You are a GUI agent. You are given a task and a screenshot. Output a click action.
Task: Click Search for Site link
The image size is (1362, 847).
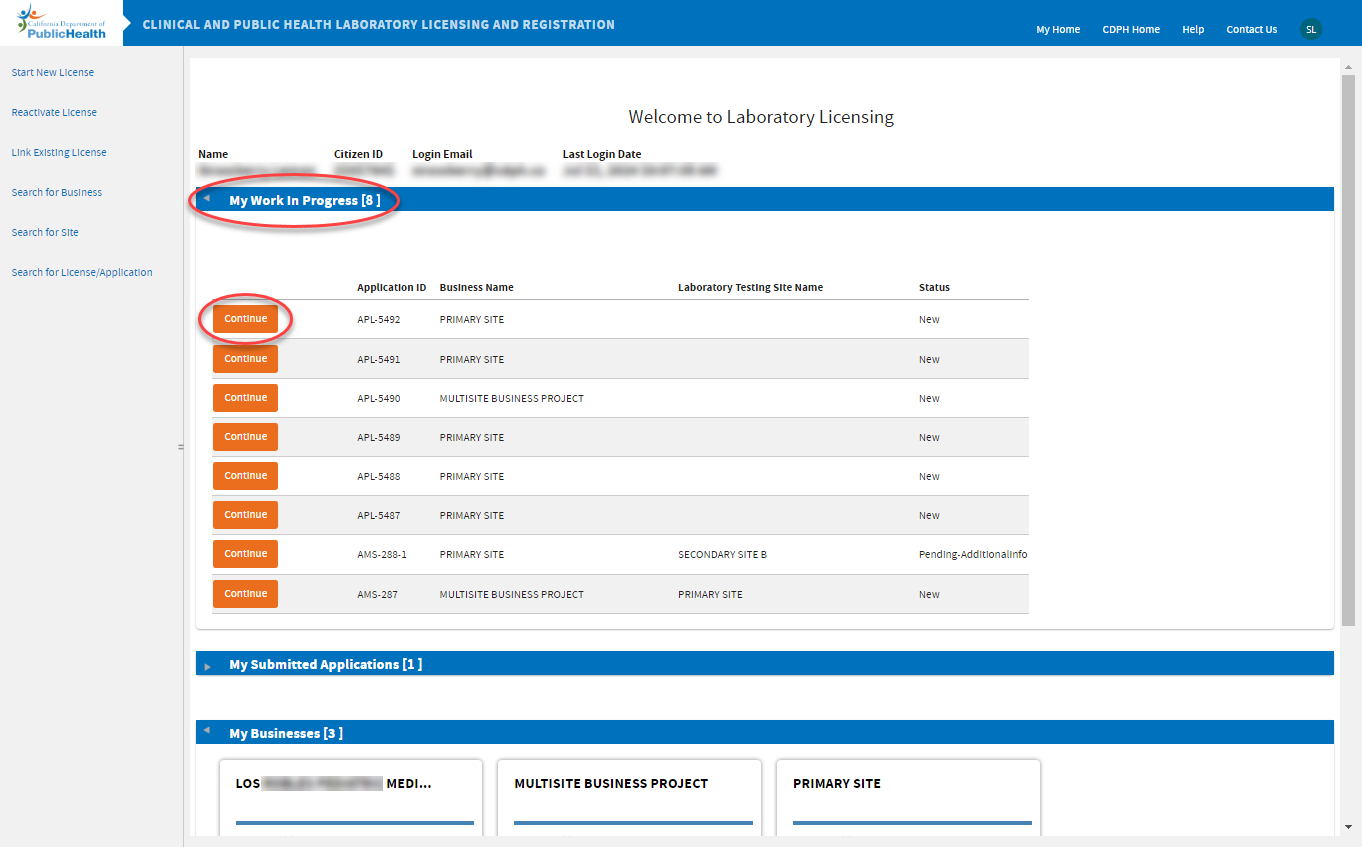click(x=45, y=233)
